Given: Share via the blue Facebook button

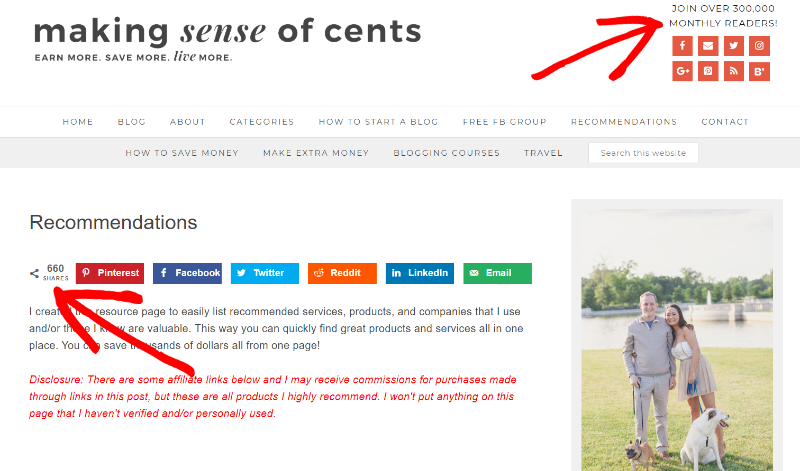Looking at the screenshot, I should [187, 273].
